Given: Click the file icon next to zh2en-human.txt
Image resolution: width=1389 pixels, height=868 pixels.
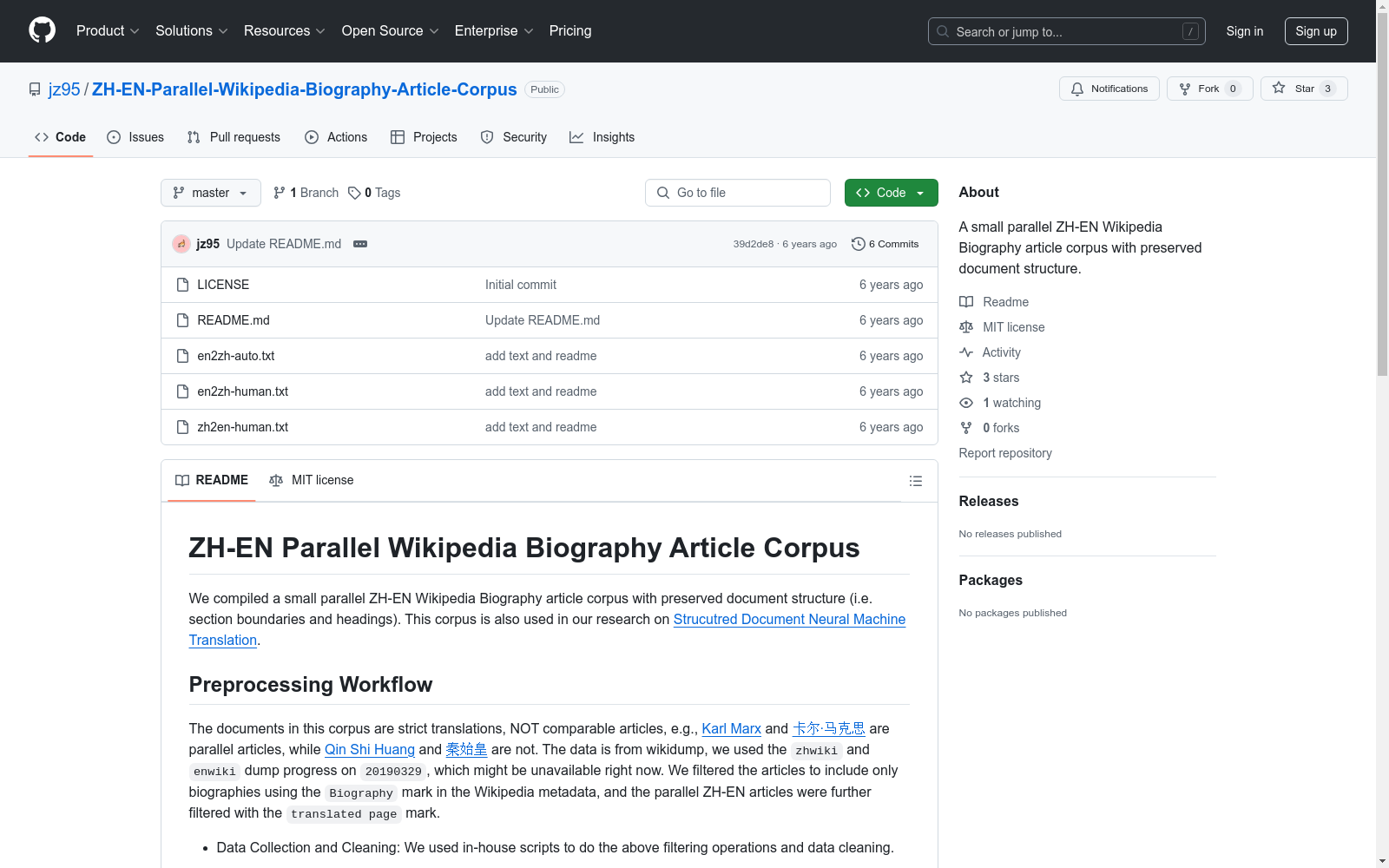Looking at the screenshot, I should pos(182,427).
